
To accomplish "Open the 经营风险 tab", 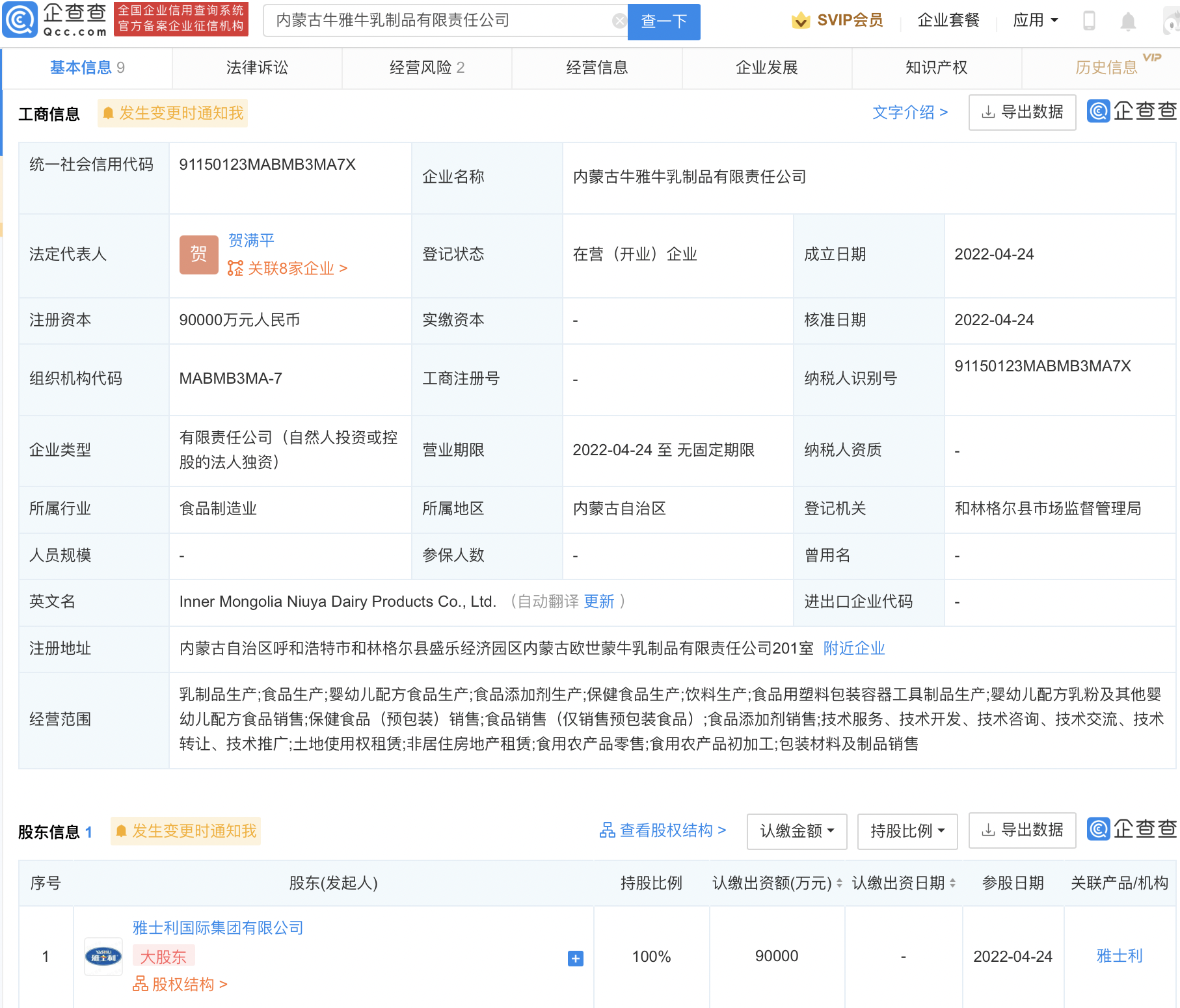I will click(x=427, y=68).
